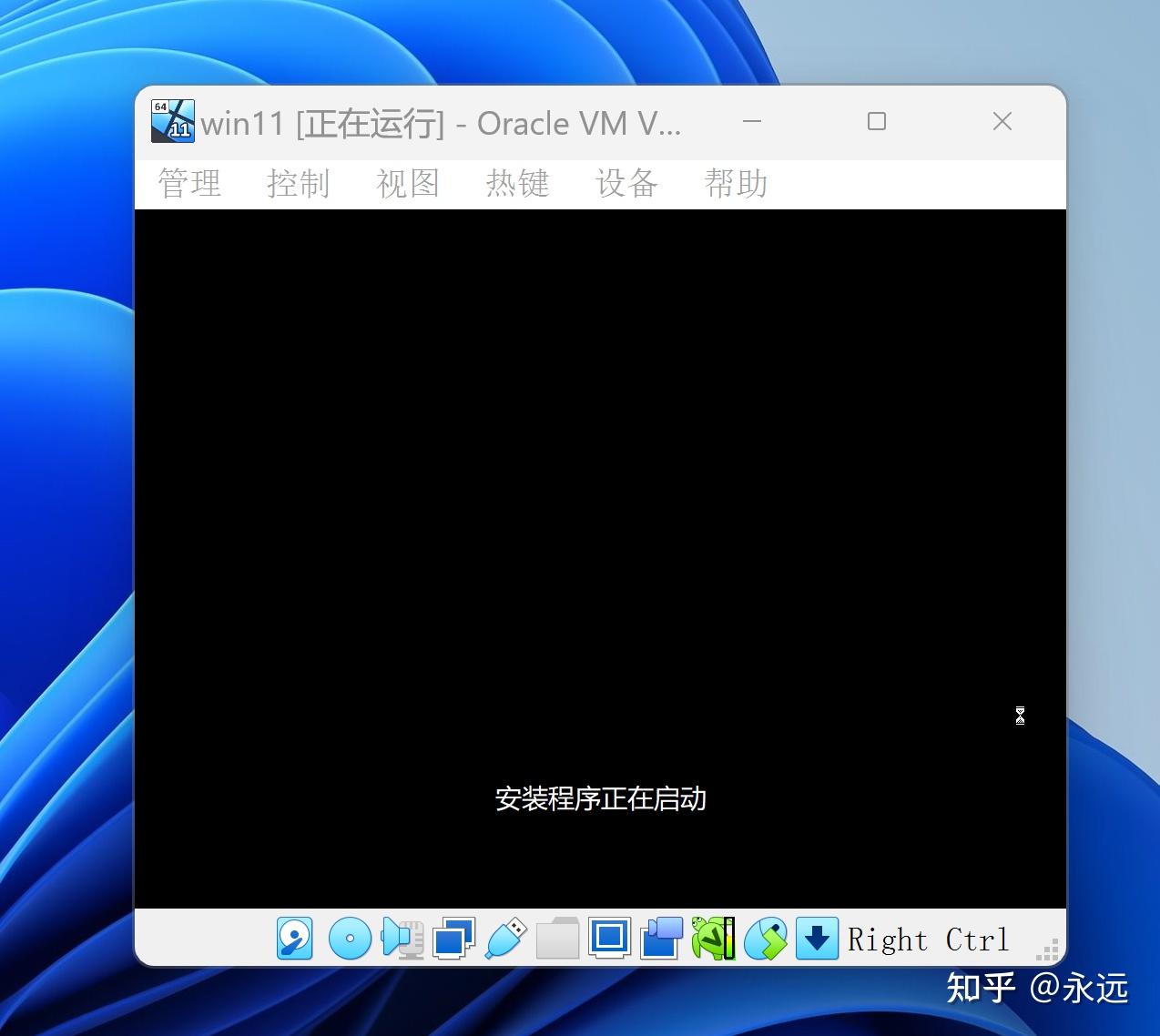1160x1036 pixels.
Task: Open the 热键 menu
Action: tap(517, 183)
